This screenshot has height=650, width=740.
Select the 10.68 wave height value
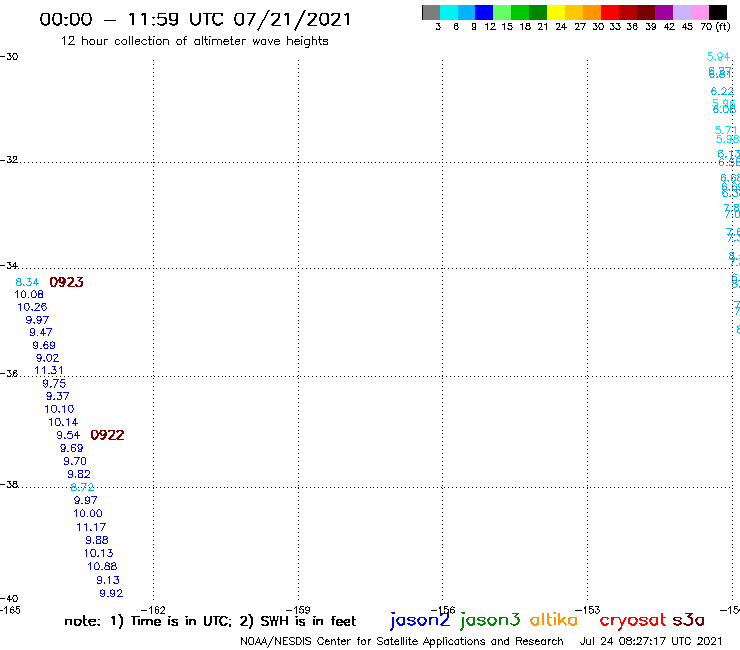102,566
